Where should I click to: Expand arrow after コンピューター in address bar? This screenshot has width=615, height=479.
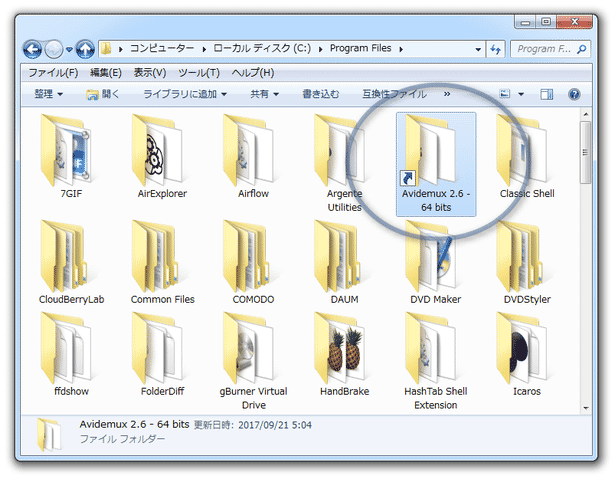pyautogui.click(x=204, y=49)
